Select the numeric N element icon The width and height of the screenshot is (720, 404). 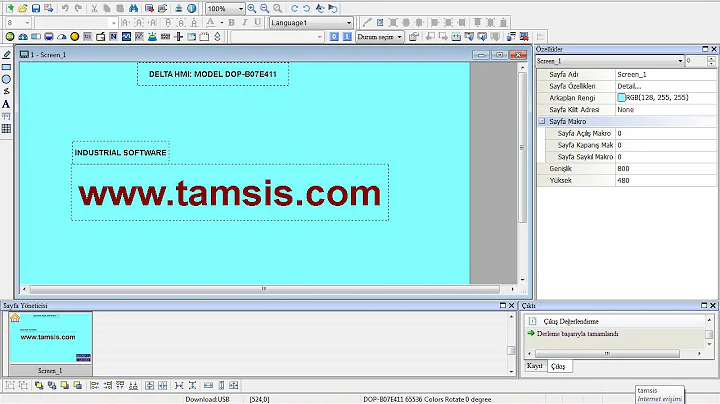point(113,37)
